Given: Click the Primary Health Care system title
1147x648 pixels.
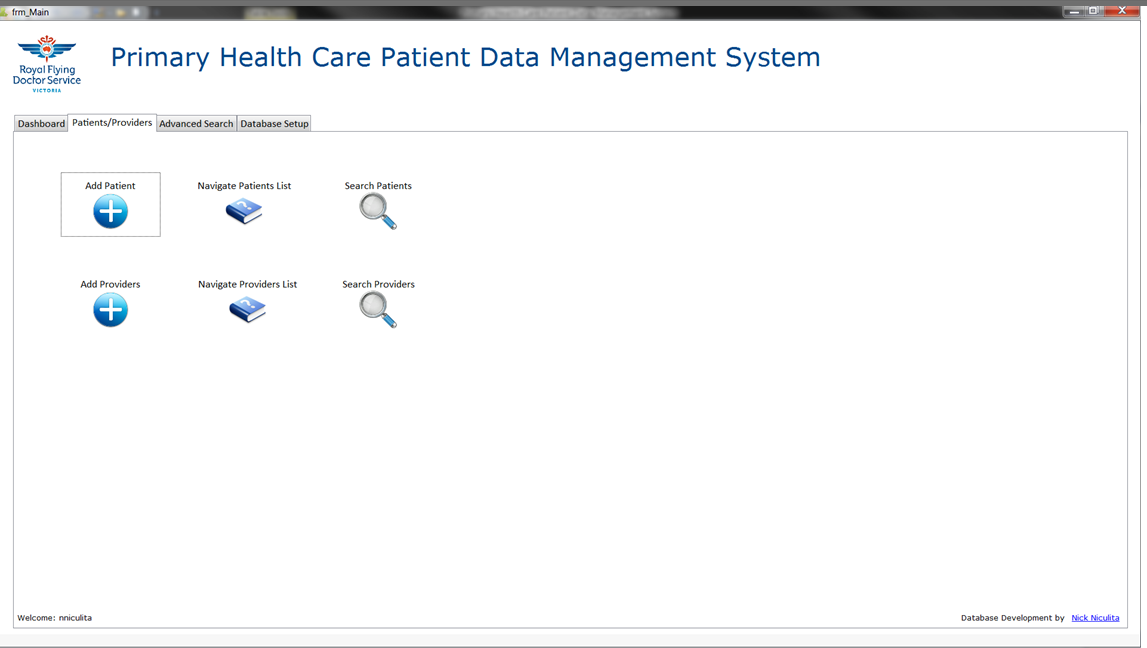Looking at the screenshot, I should point(465,57).
